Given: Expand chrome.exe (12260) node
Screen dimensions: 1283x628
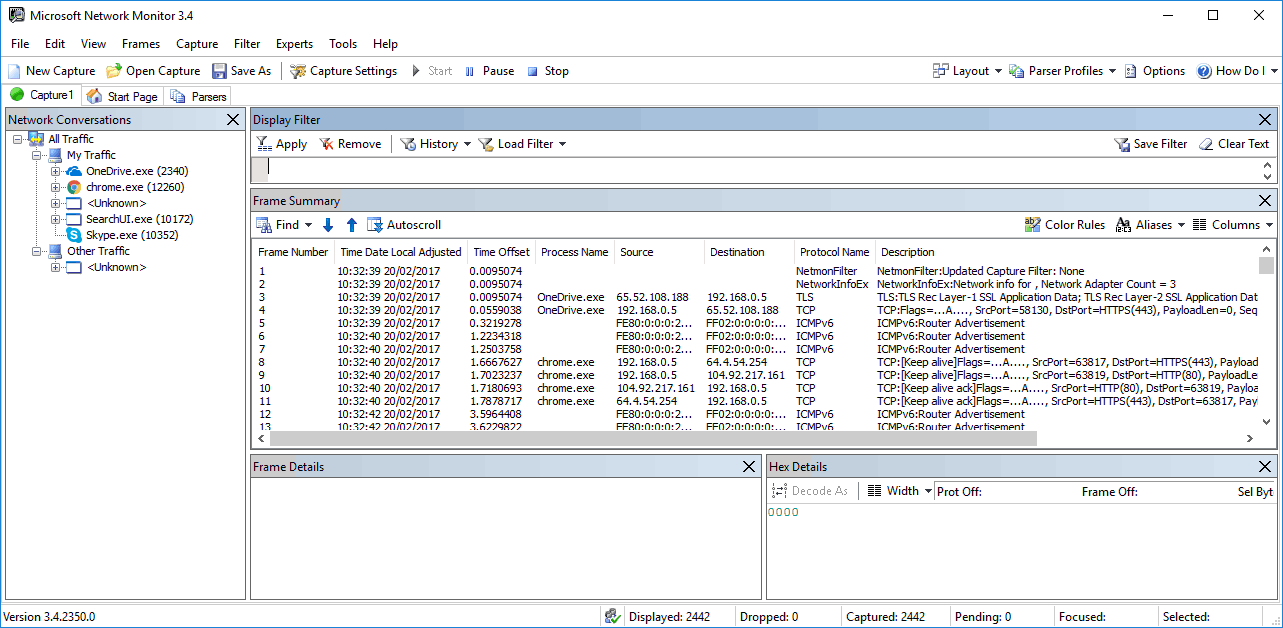Looking at the screenshot, I should click(55, 187).
